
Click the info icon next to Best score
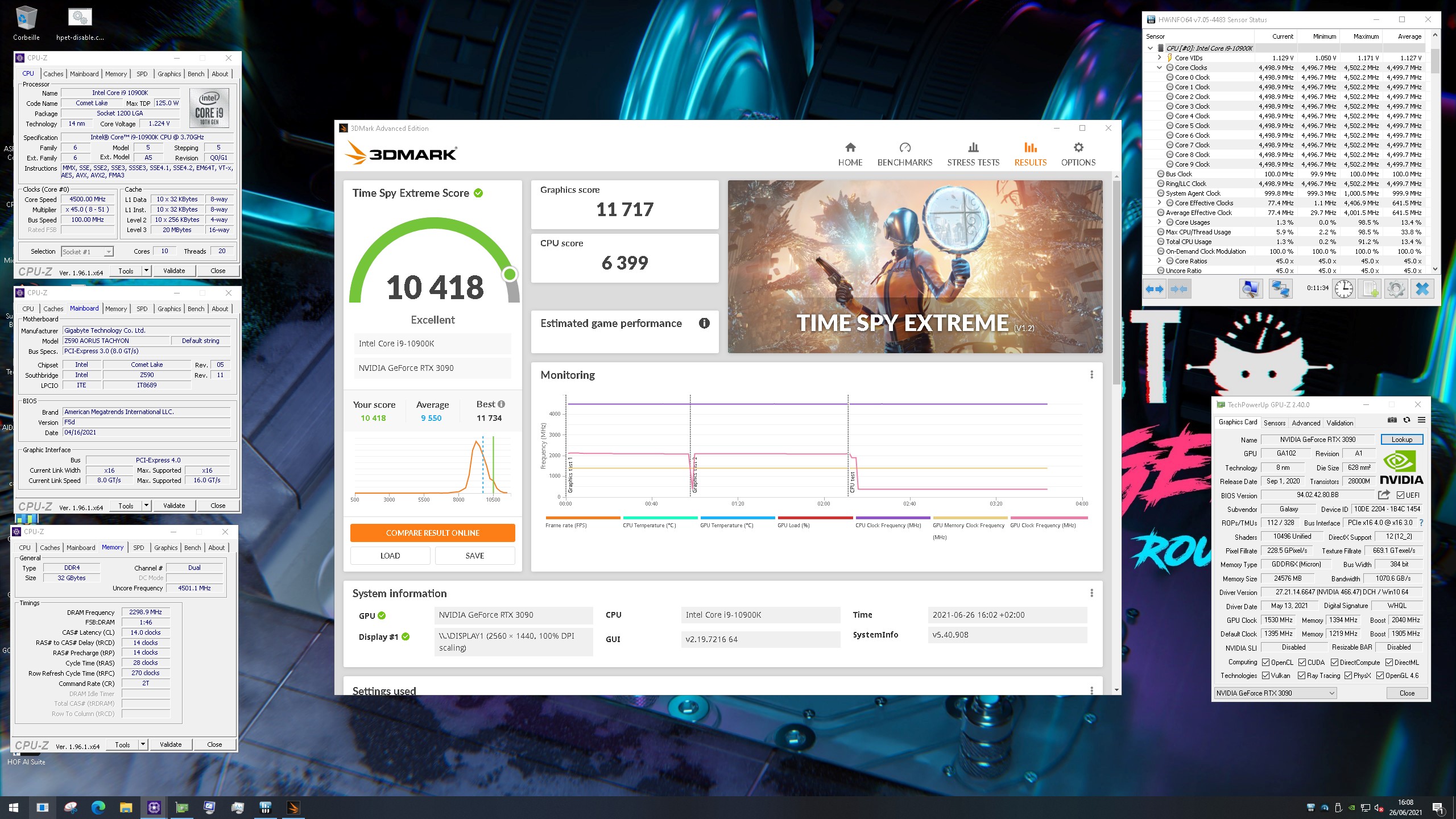501,404
